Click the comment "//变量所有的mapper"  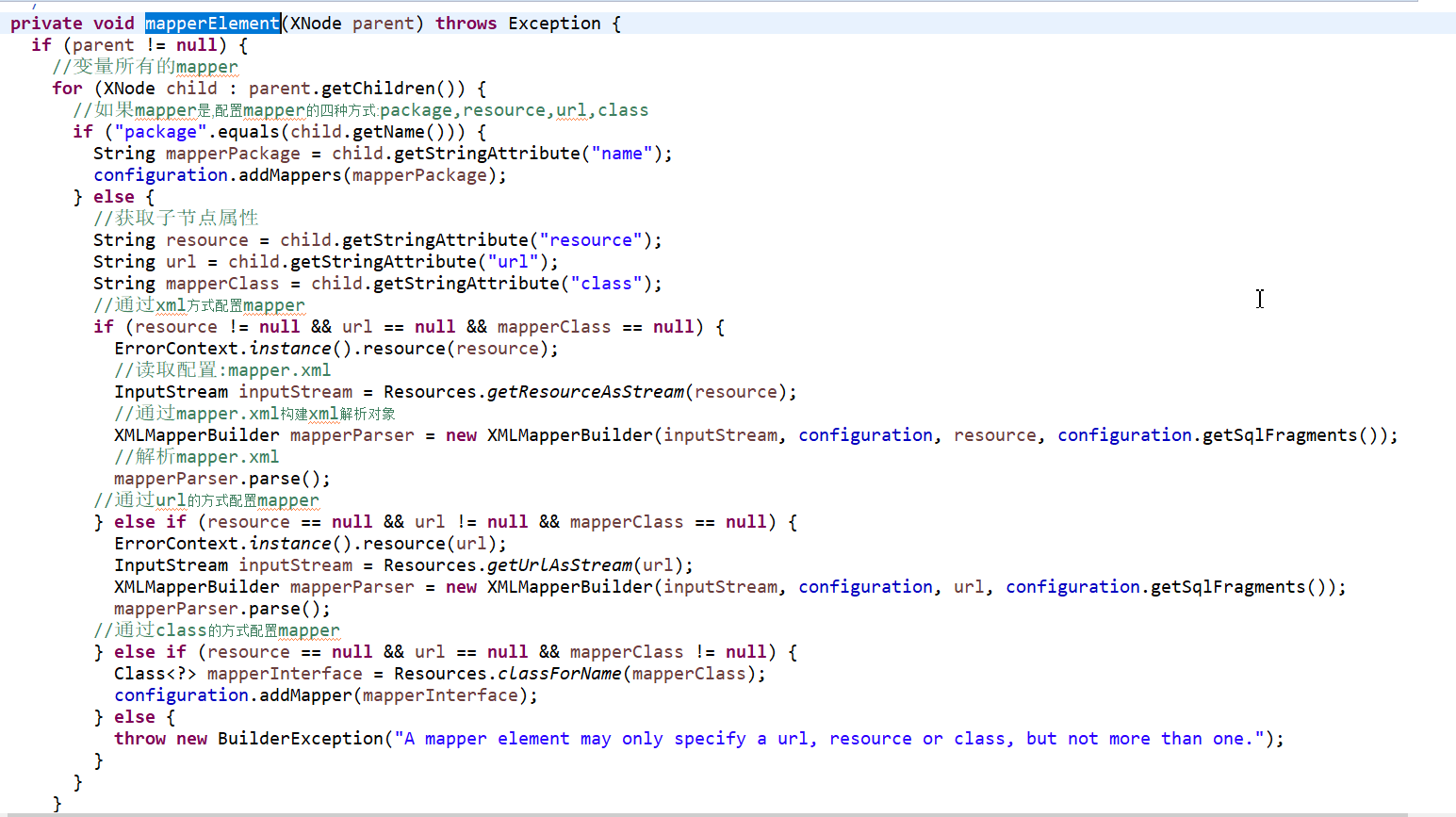(x=145, y=67)
